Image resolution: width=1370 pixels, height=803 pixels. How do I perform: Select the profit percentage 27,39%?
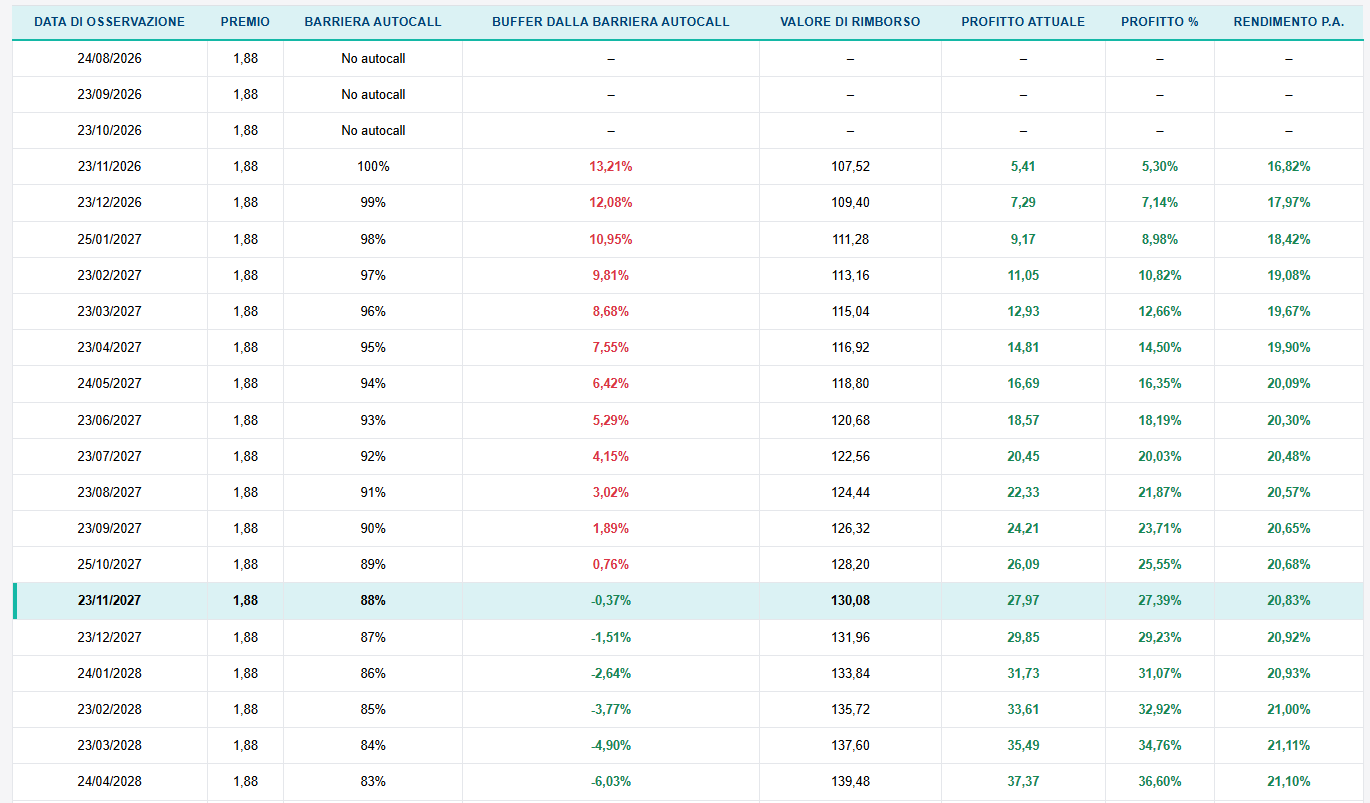pos(1160,600)
